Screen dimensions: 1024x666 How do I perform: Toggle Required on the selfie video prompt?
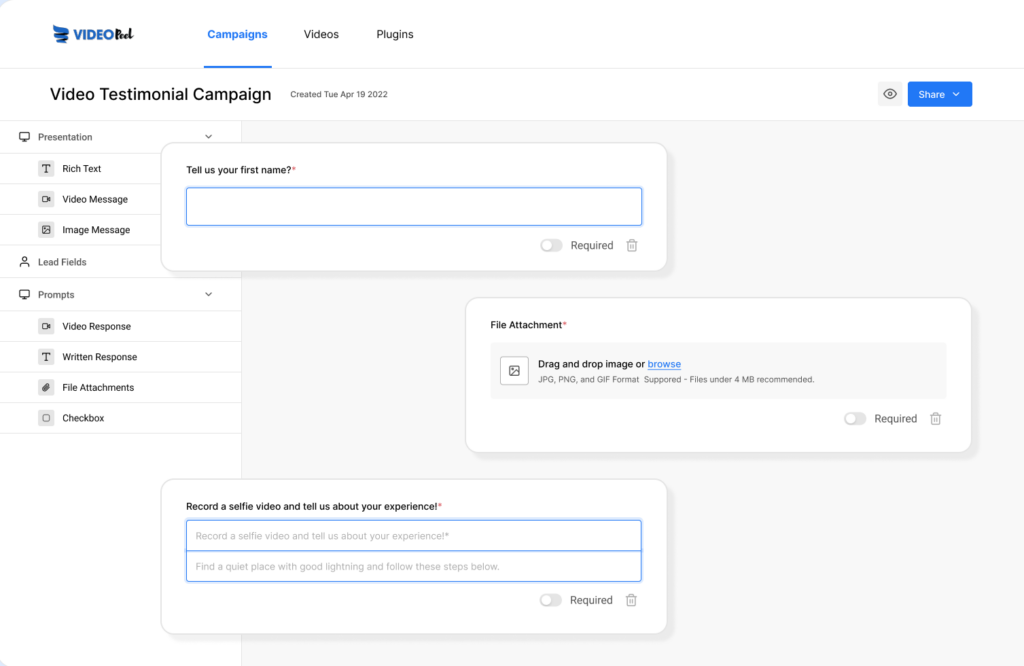click(x=551, y=600)
